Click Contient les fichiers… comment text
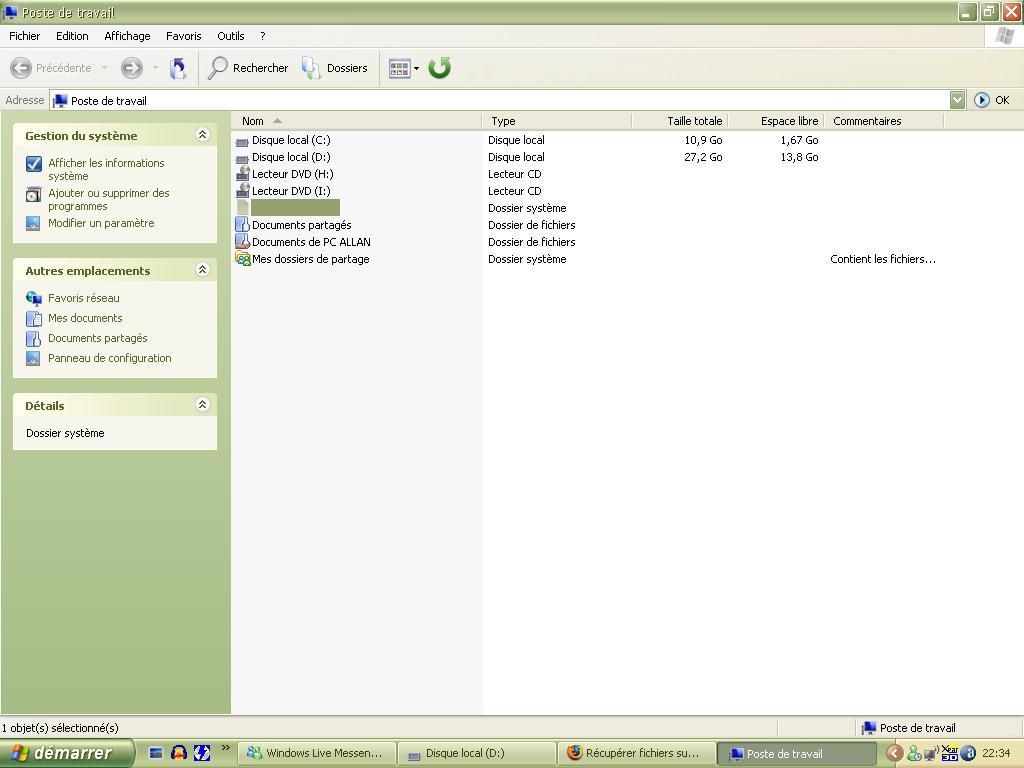This screenshot has height=768, width=1024. click(883, 259)
